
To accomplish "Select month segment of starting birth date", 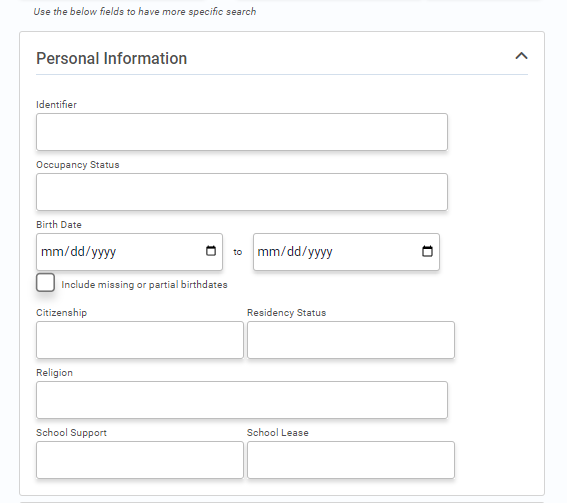I will pos(52,251).
